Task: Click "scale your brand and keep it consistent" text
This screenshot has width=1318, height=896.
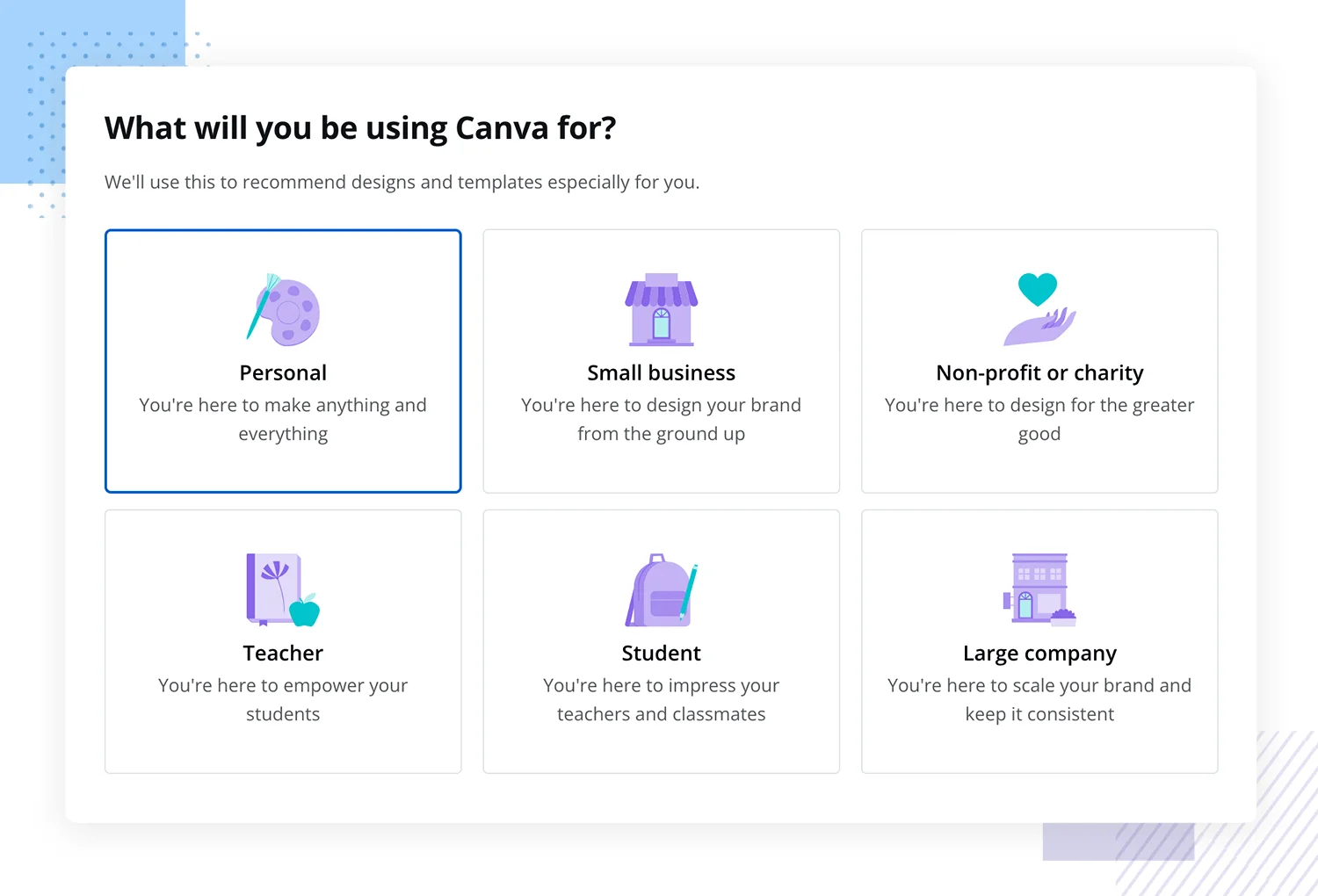Action: (x=1039, y=699)
